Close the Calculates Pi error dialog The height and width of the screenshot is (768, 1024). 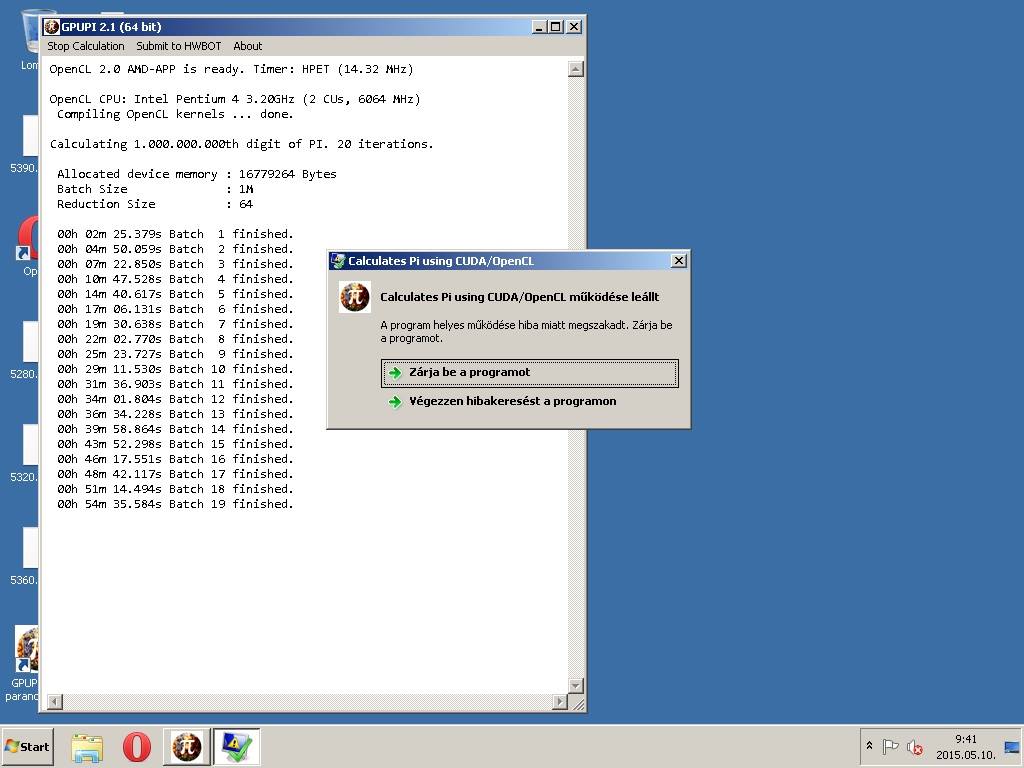point(679,261)
